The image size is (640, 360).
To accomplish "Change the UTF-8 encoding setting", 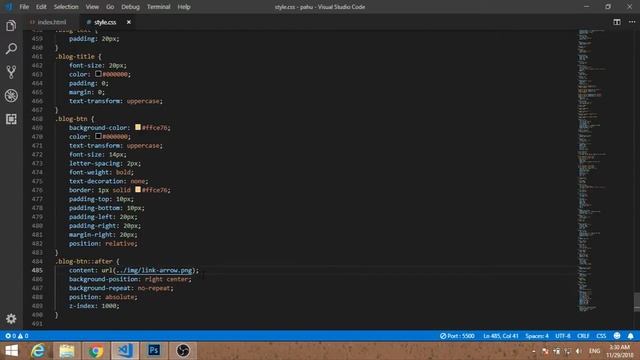I will [x=563, y=336].
